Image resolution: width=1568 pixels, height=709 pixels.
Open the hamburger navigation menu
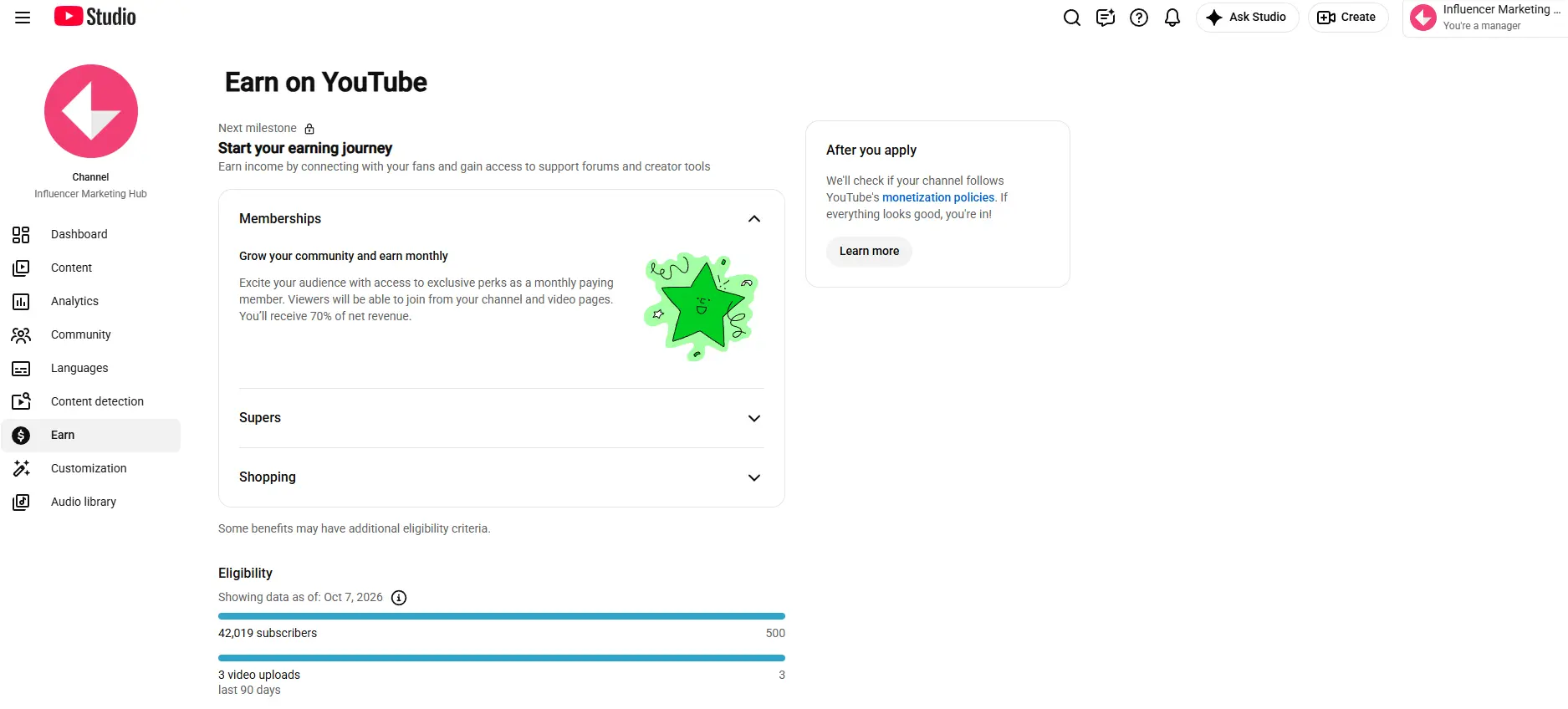tap(23, 18)
